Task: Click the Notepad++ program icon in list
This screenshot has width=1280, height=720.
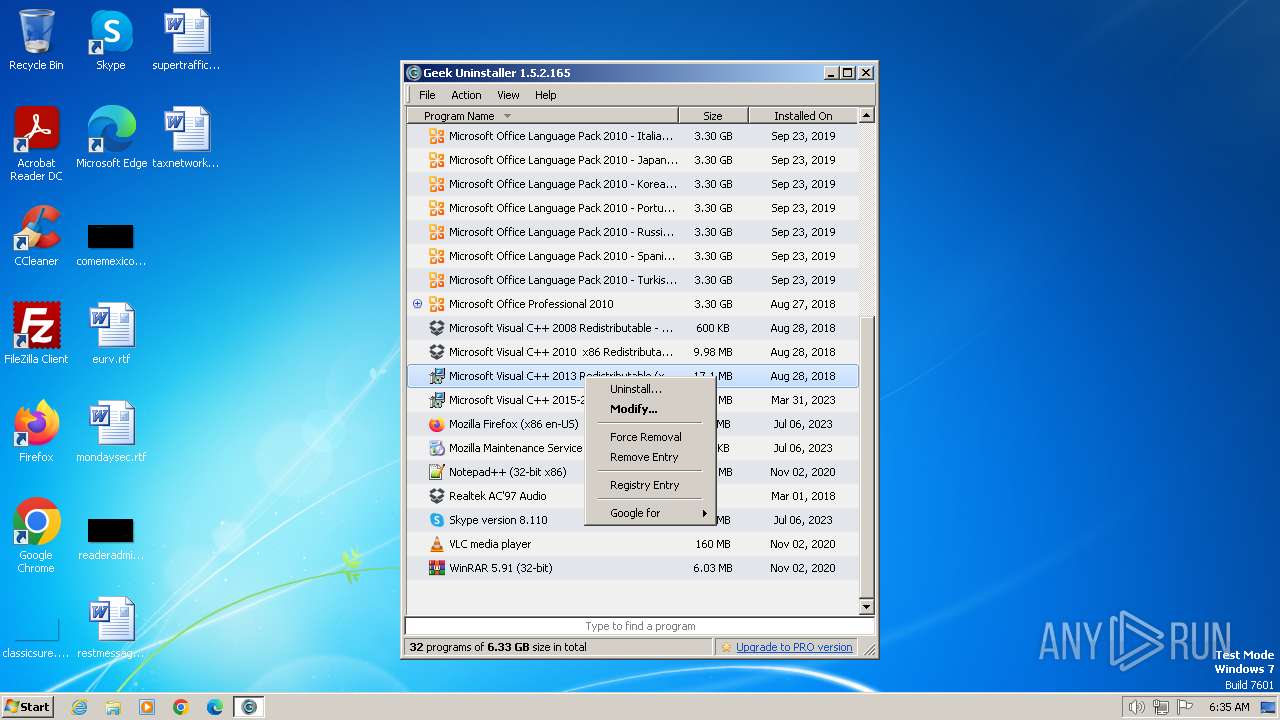Action: point(436,472)
